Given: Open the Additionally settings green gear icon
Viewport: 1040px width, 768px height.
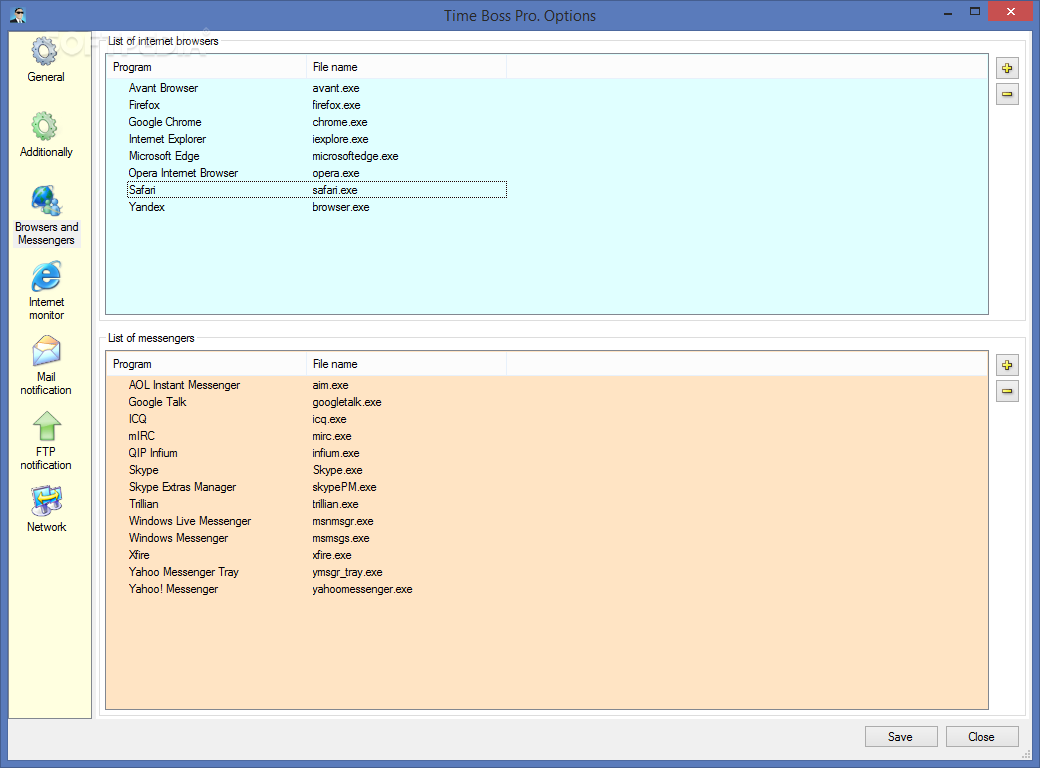Looking at the screenshot, I should 45,126.
